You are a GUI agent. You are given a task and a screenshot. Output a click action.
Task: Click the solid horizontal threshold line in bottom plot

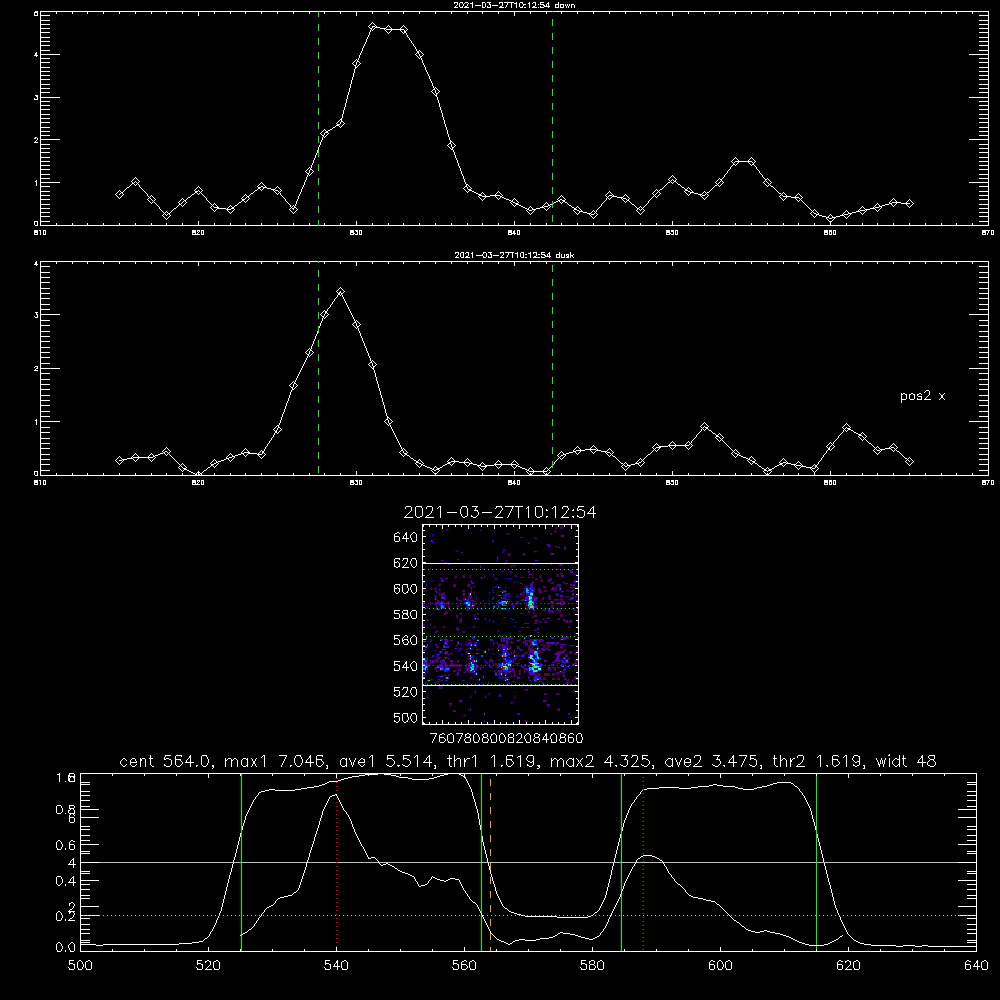point(528,862)
